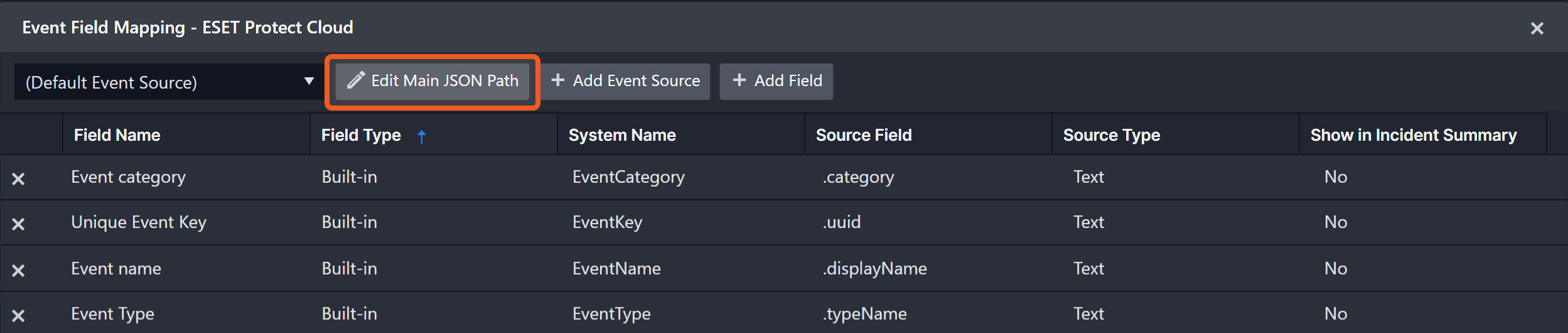Delete the Event category row

[x=18, y=179]
